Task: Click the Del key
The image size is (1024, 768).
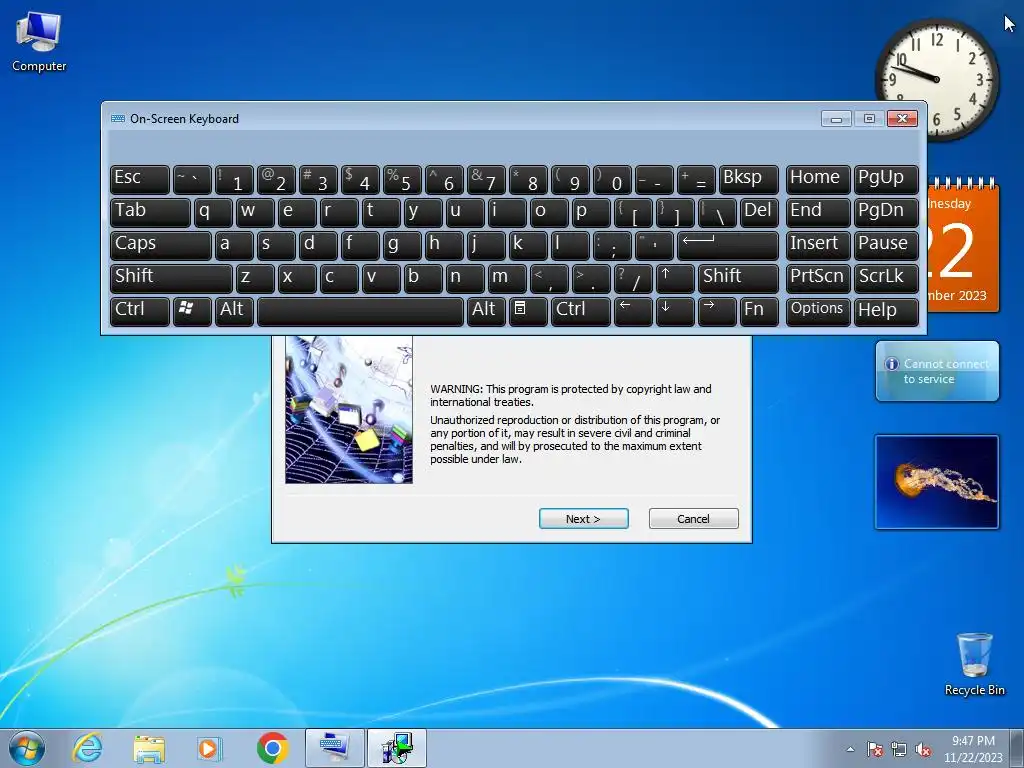Action: click(x=759, y=213)
